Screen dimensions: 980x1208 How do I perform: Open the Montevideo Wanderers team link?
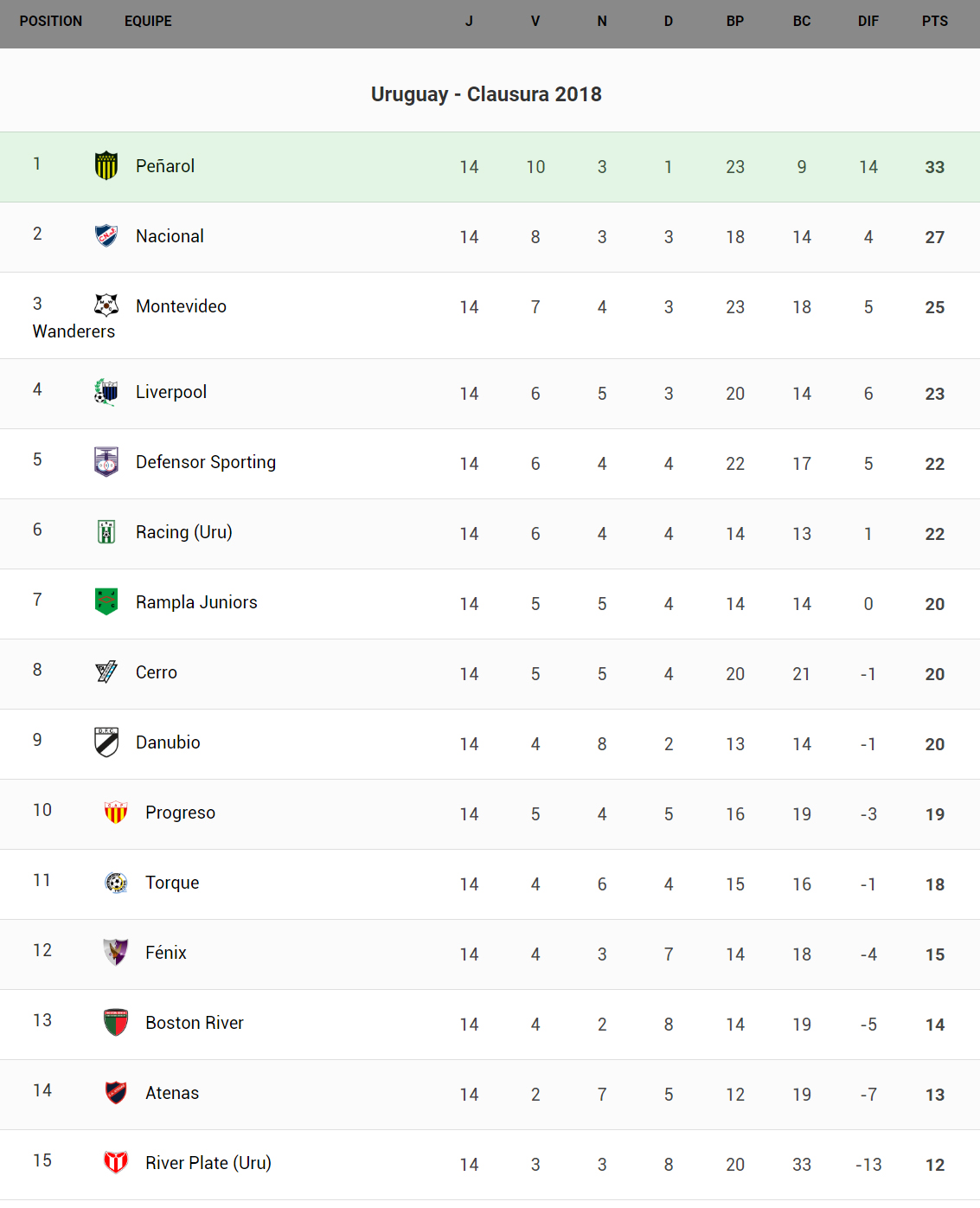tap(181, 306)
